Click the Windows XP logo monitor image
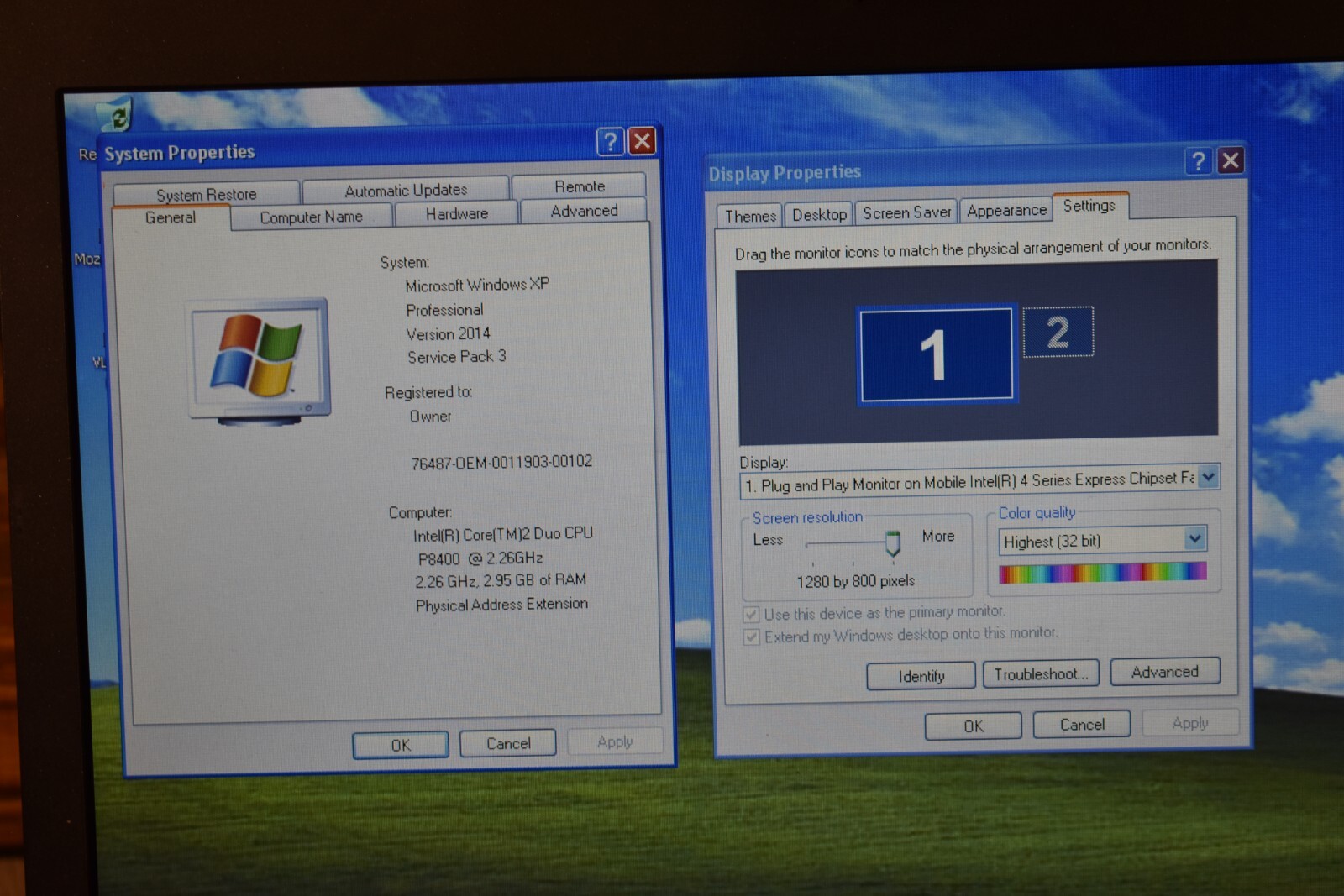 (258, 361)
